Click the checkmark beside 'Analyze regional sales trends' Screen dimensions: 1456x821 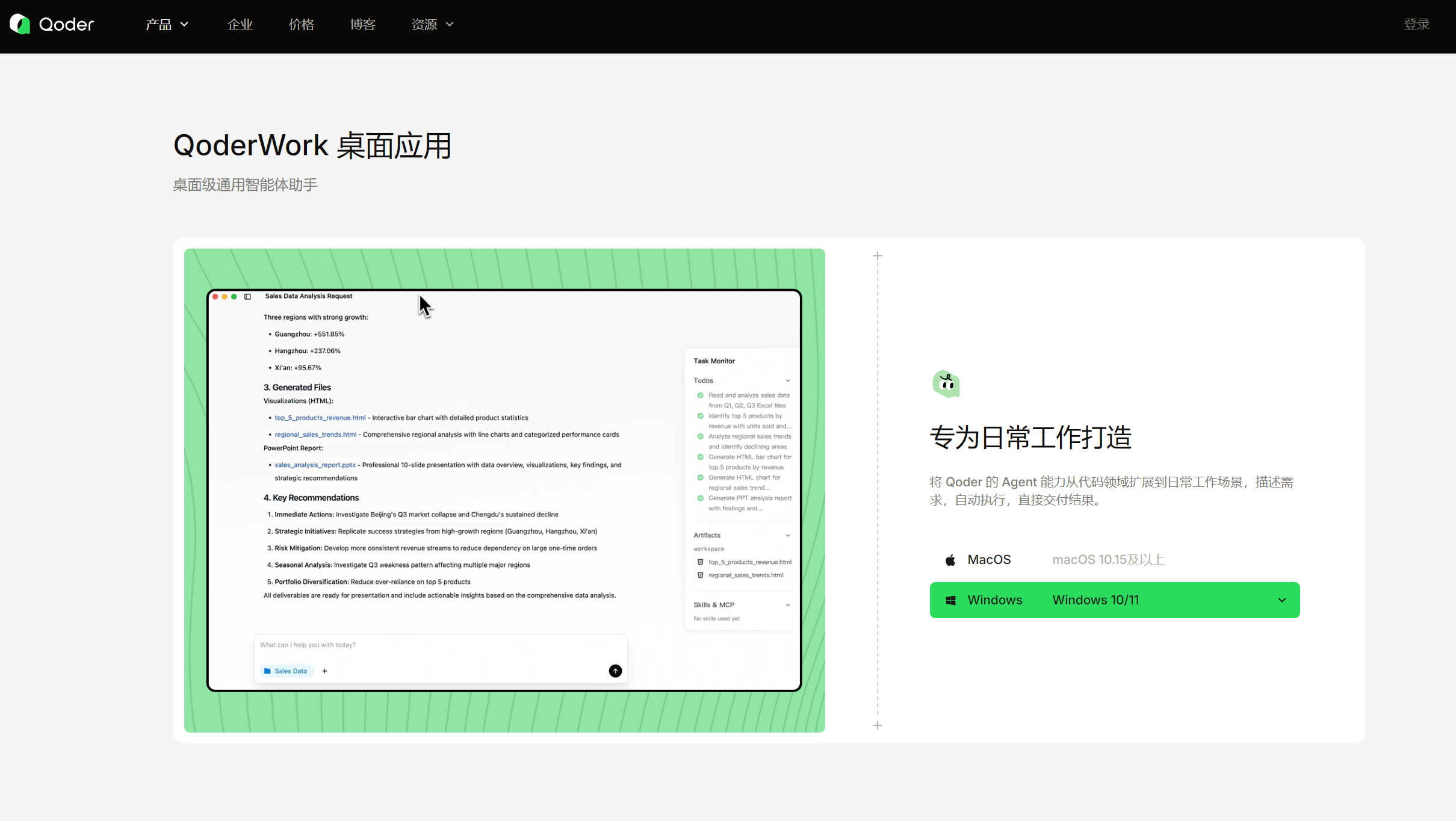700,436
